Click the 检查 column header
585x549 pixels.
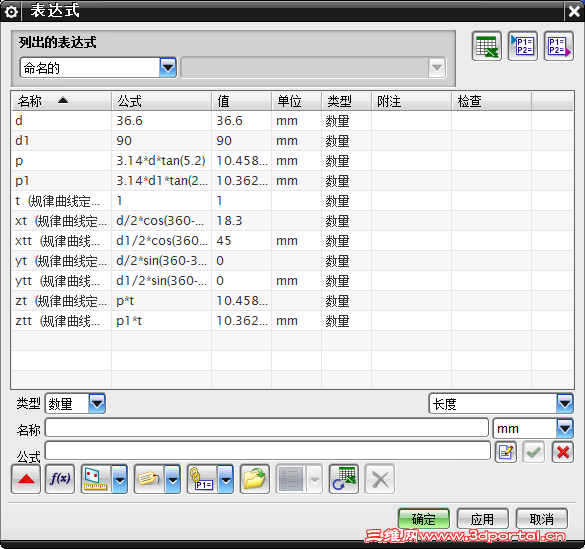click(x=491, y=101)
